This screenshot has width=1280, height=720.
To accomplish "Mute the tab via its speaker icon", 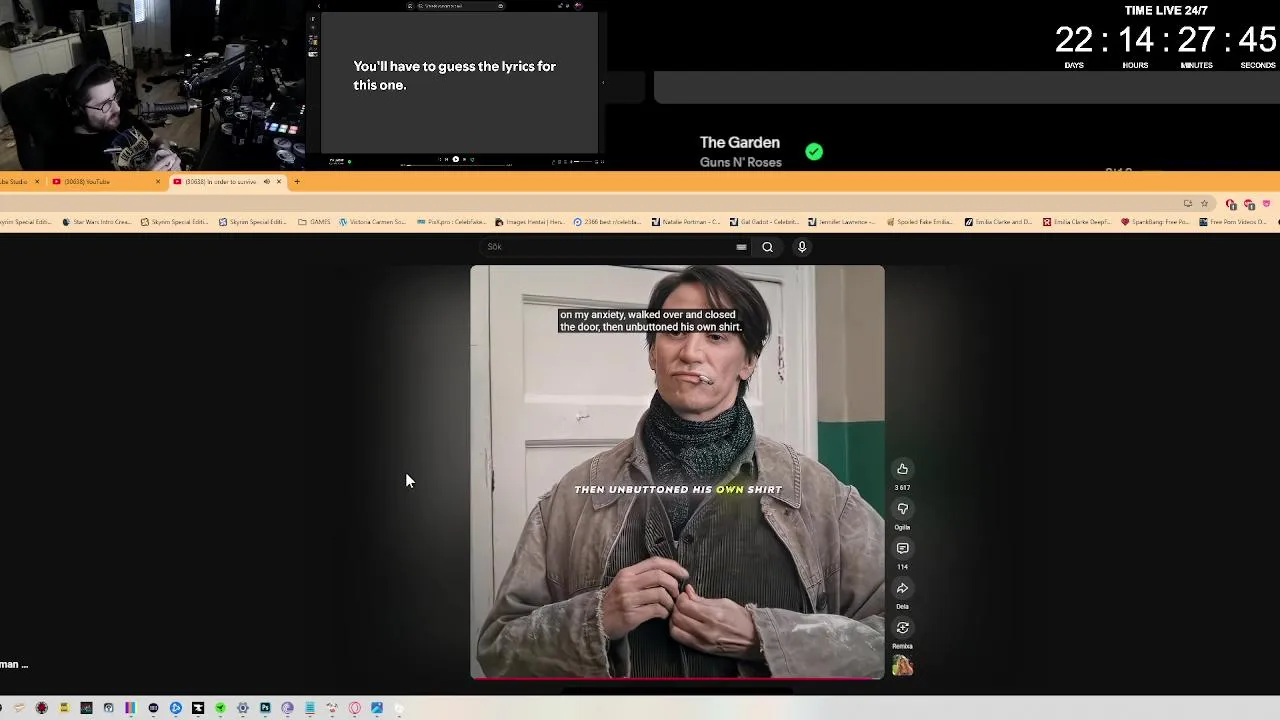I will (x=266, y=182).
